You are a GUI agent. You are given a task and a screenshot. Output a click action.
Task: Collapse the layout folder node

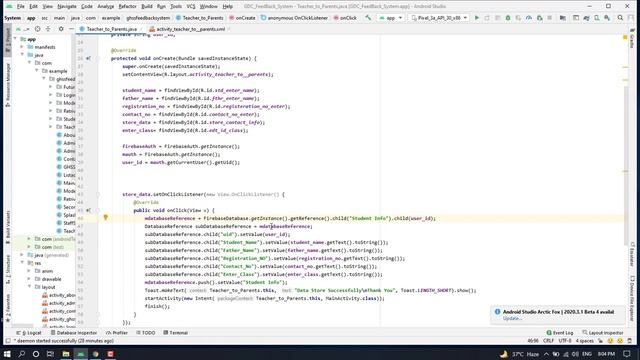tap(29, 287)
